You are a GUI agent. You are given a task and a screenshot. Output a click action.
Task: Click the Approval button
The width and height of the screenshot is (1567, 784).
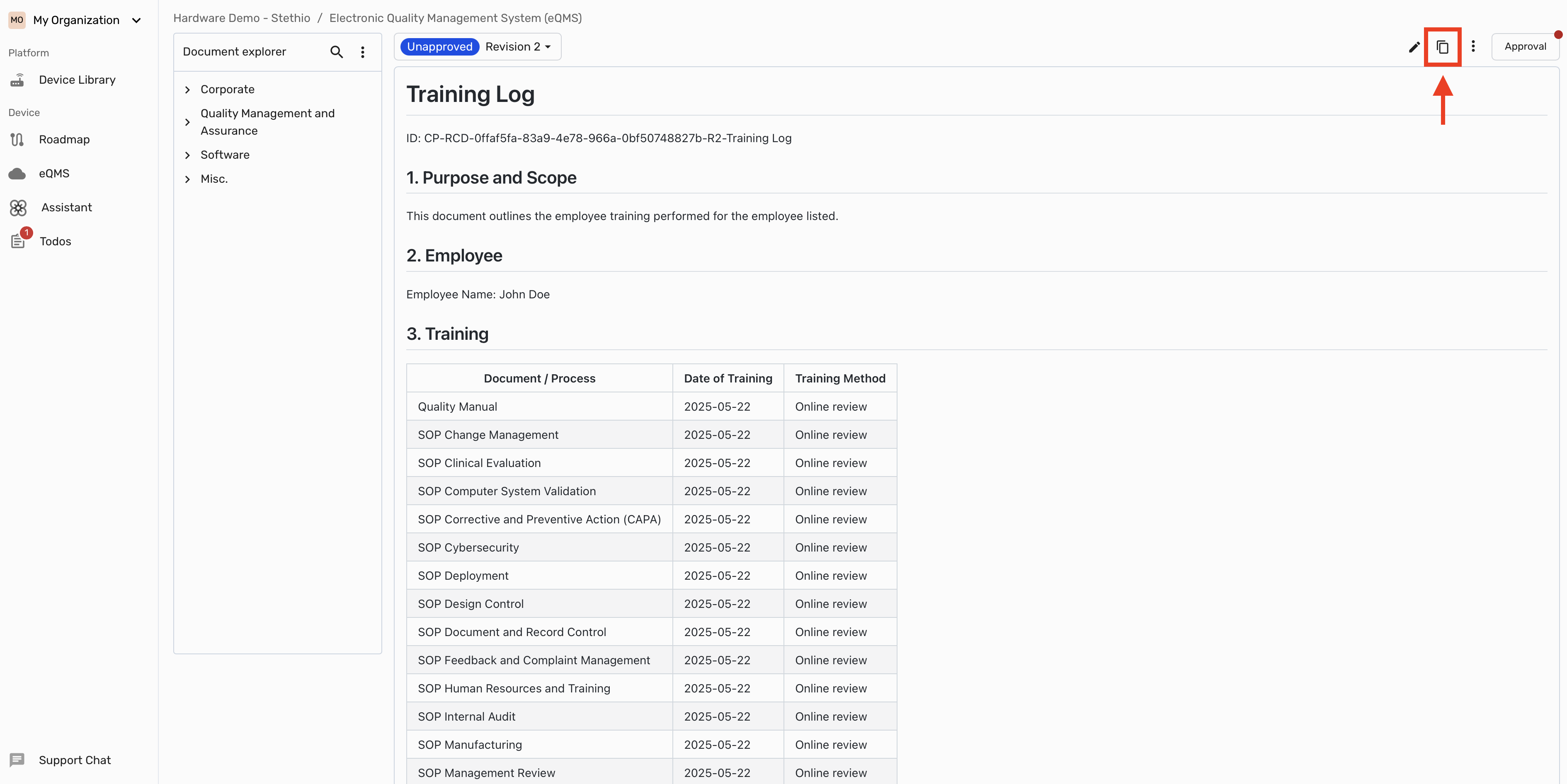[x=1524, y=47]
